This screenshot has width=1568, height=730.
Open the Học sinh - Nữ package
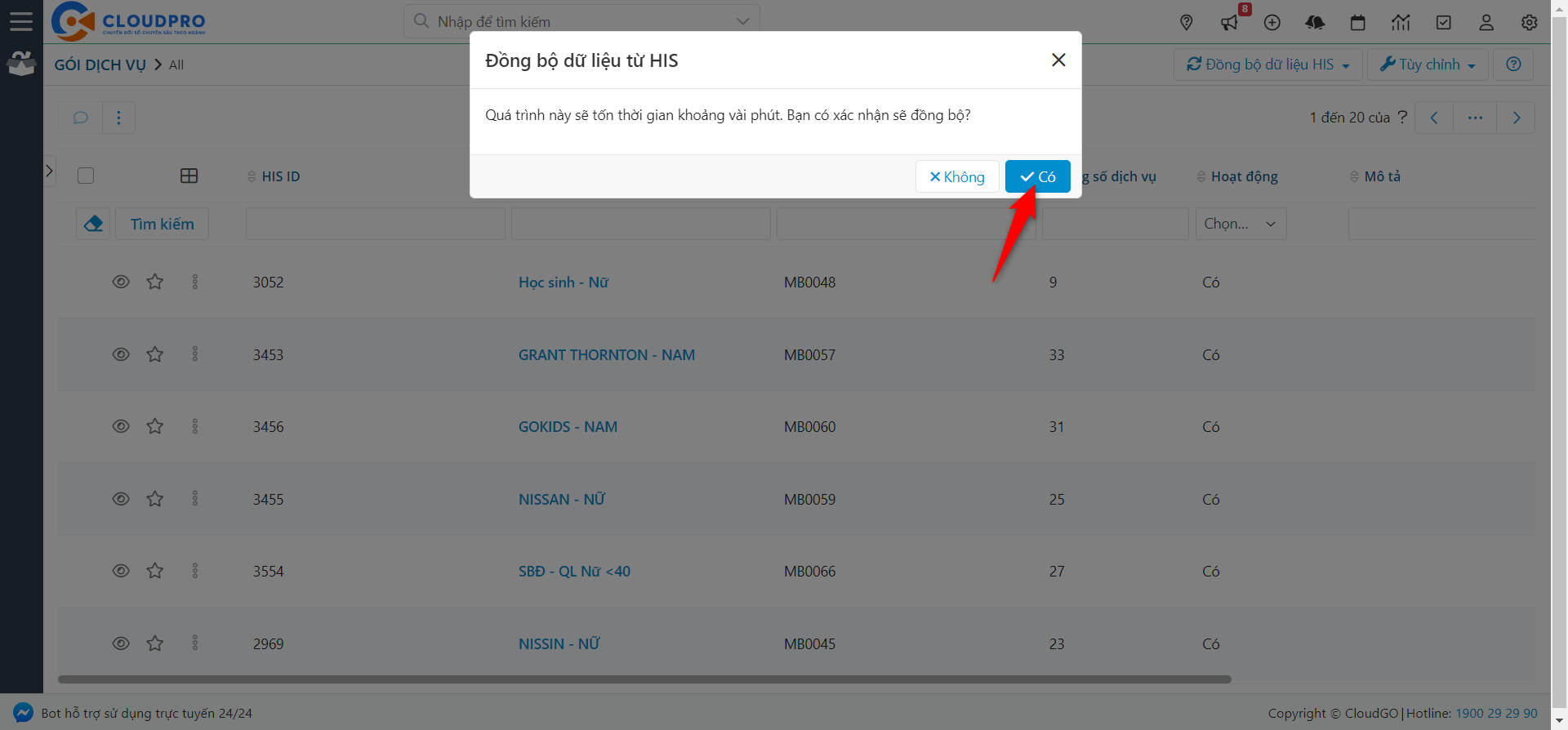563,282
